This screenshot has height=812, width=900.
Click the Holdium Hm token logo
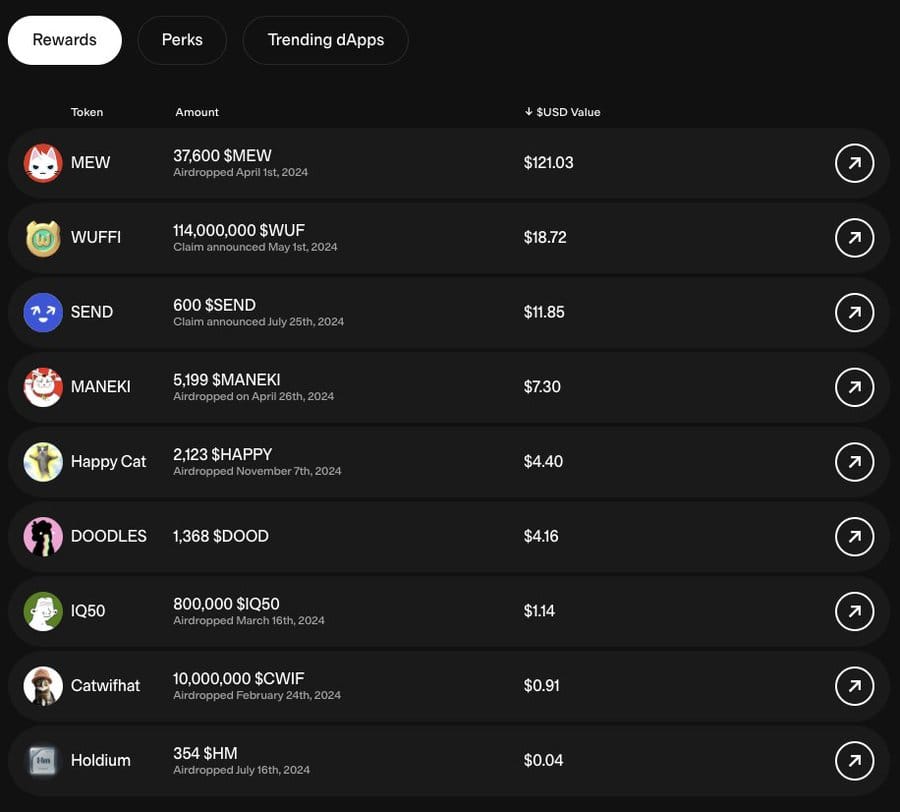tap(43, 760)
